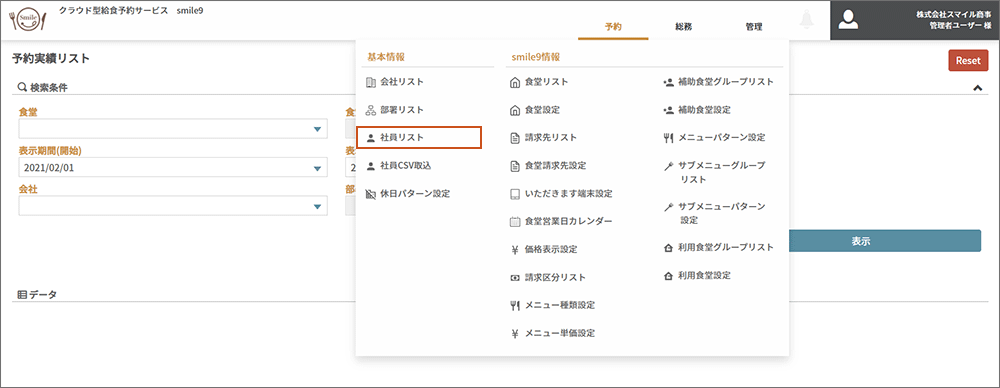Image resolution: width=1000 pixels, height=388 pixels.
Task: Click the いただきます端末設定 tablet icon
Action: pyautogui.click(x=515, y=193)
